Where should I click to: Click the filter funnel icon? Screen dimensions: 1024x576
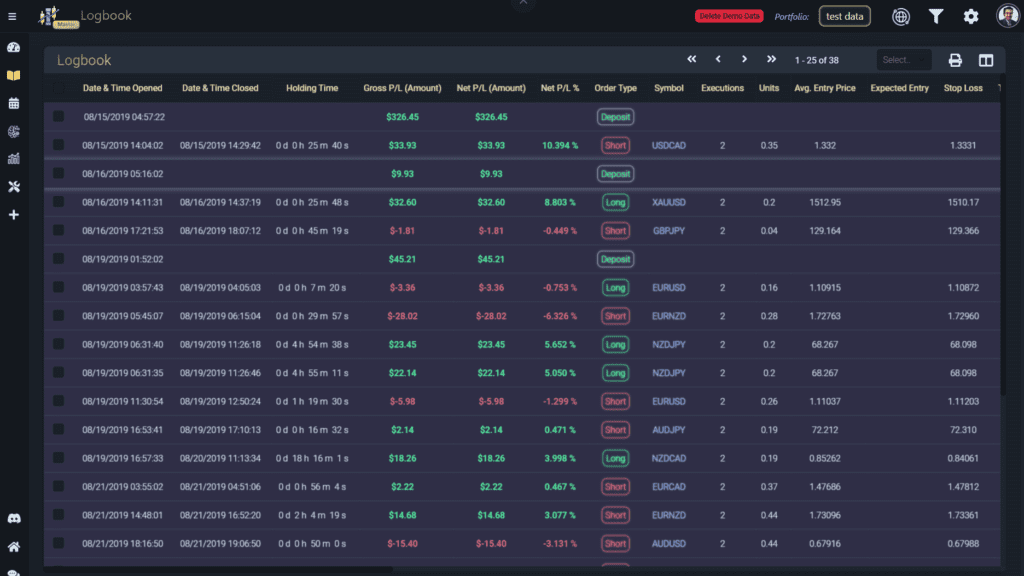[x=935, y=16]
